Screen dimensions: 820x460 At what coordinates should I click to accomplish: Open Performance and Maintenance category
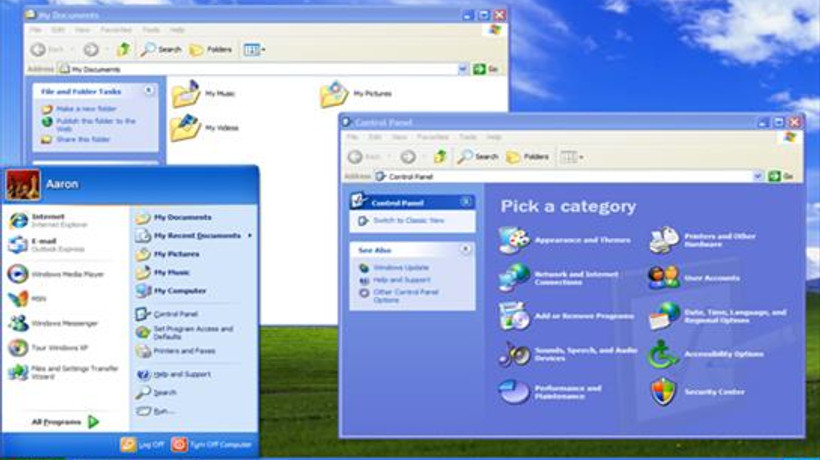(550, 392)
